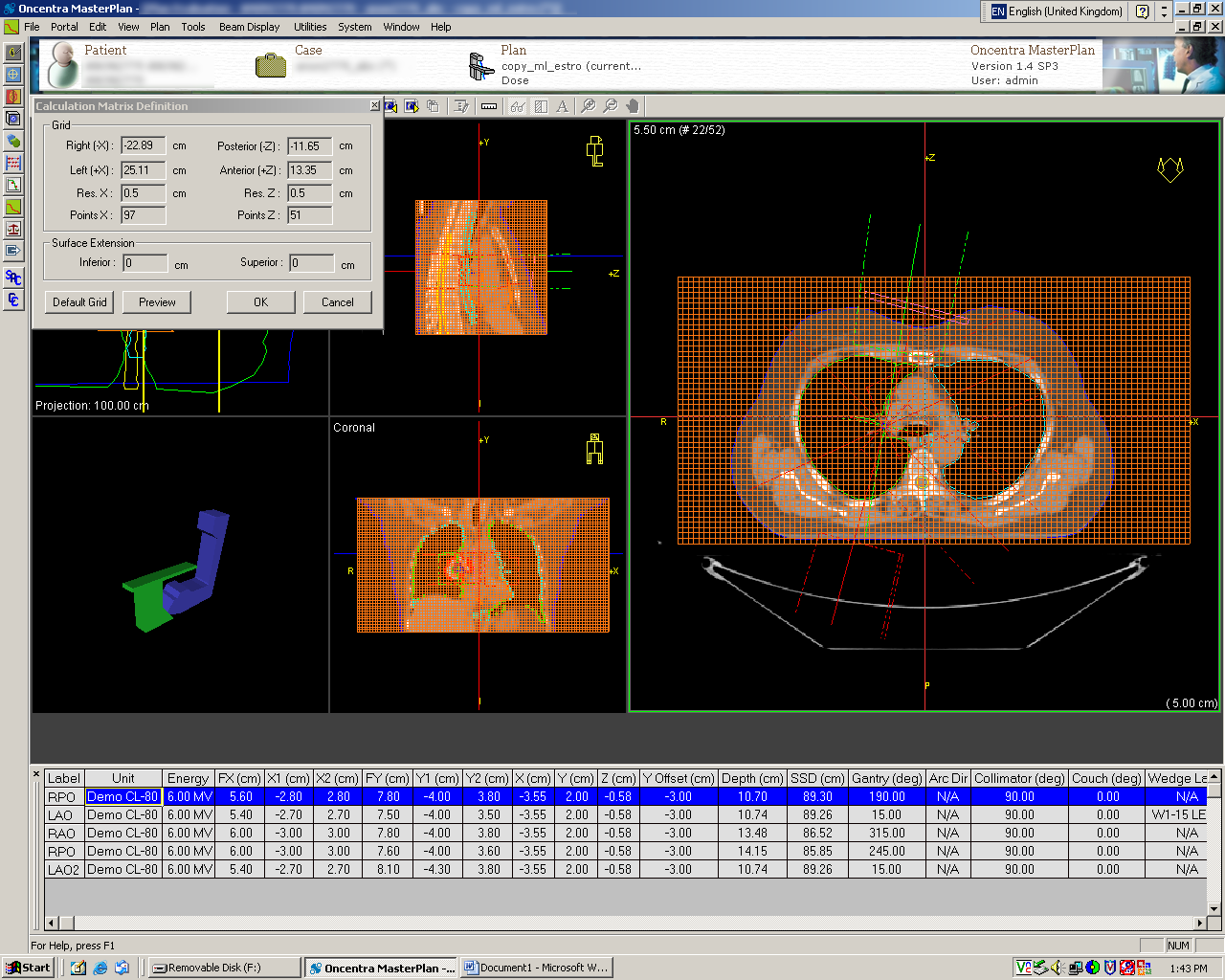Confirm the dialog with OK
This screenshot has width=1225, height=980.
260,302
